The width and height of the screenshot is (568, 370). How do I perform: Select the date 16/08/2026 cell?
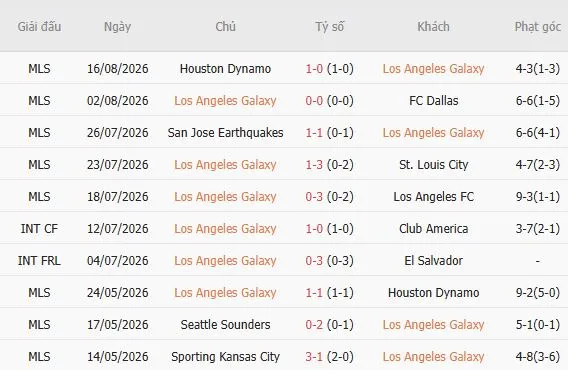117,68
